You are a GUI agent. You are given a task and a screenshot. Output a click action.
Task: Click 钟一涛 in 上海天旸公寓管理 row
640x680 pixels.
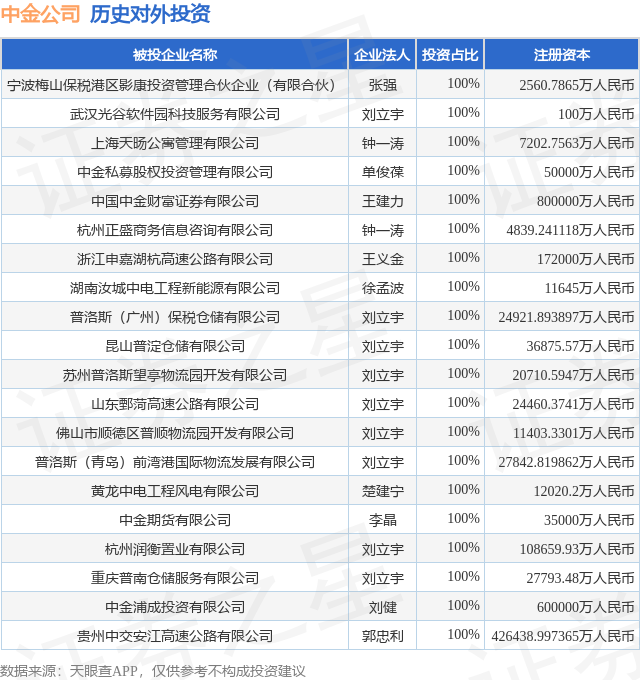pos(382,143)
